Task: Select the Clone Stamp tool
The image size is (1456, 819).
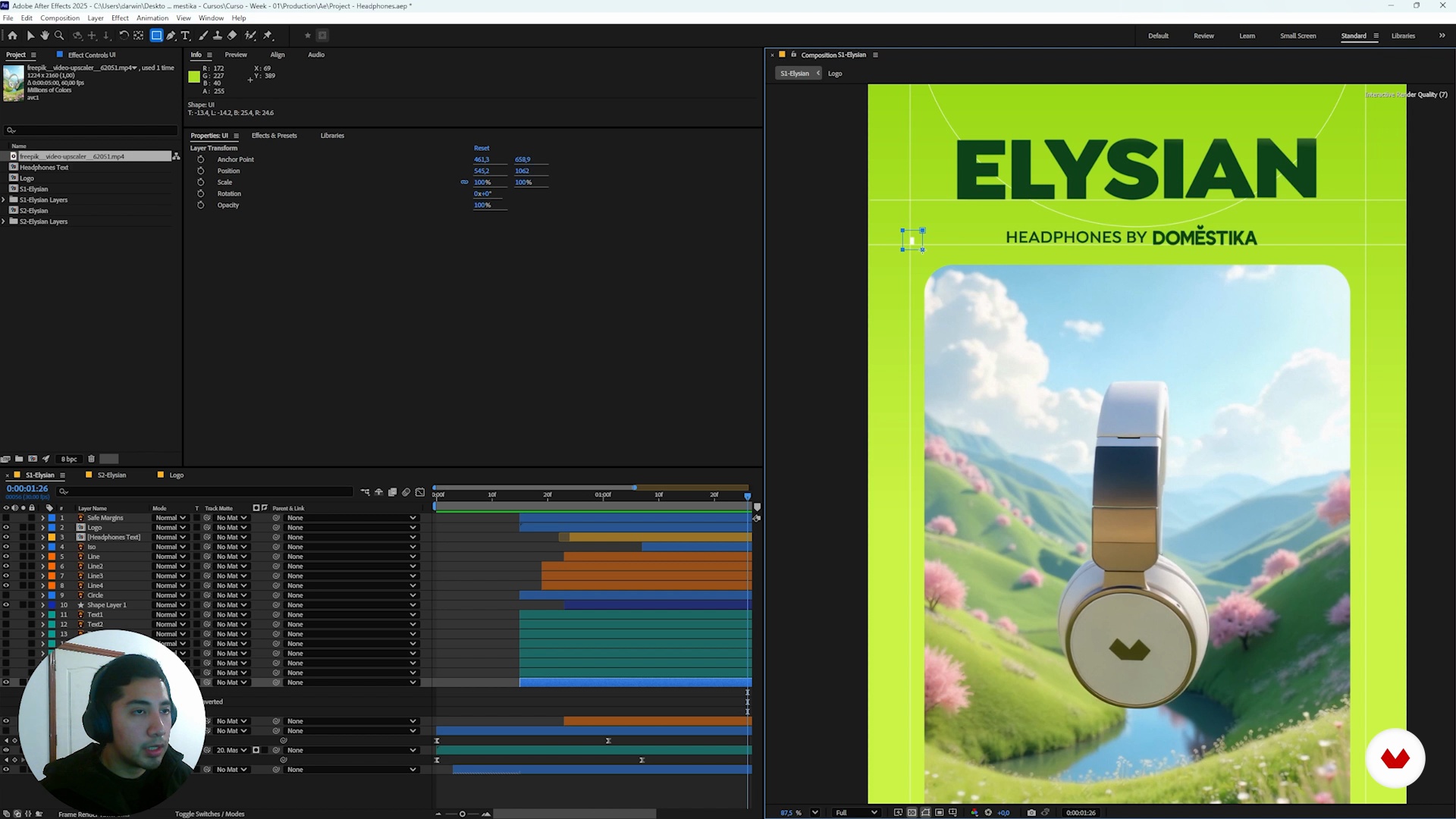Action: [218, 36]
